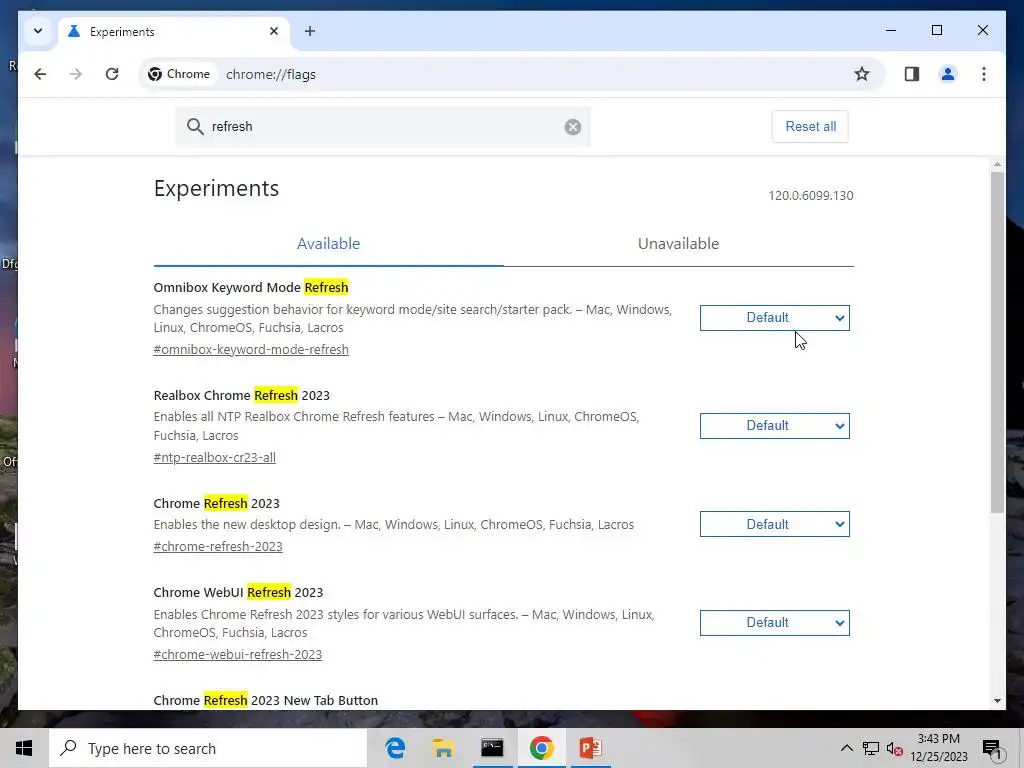Viewport: 1024px width, 768px height.
Task: Close the Experiments tab
Action: click(274, 31)
